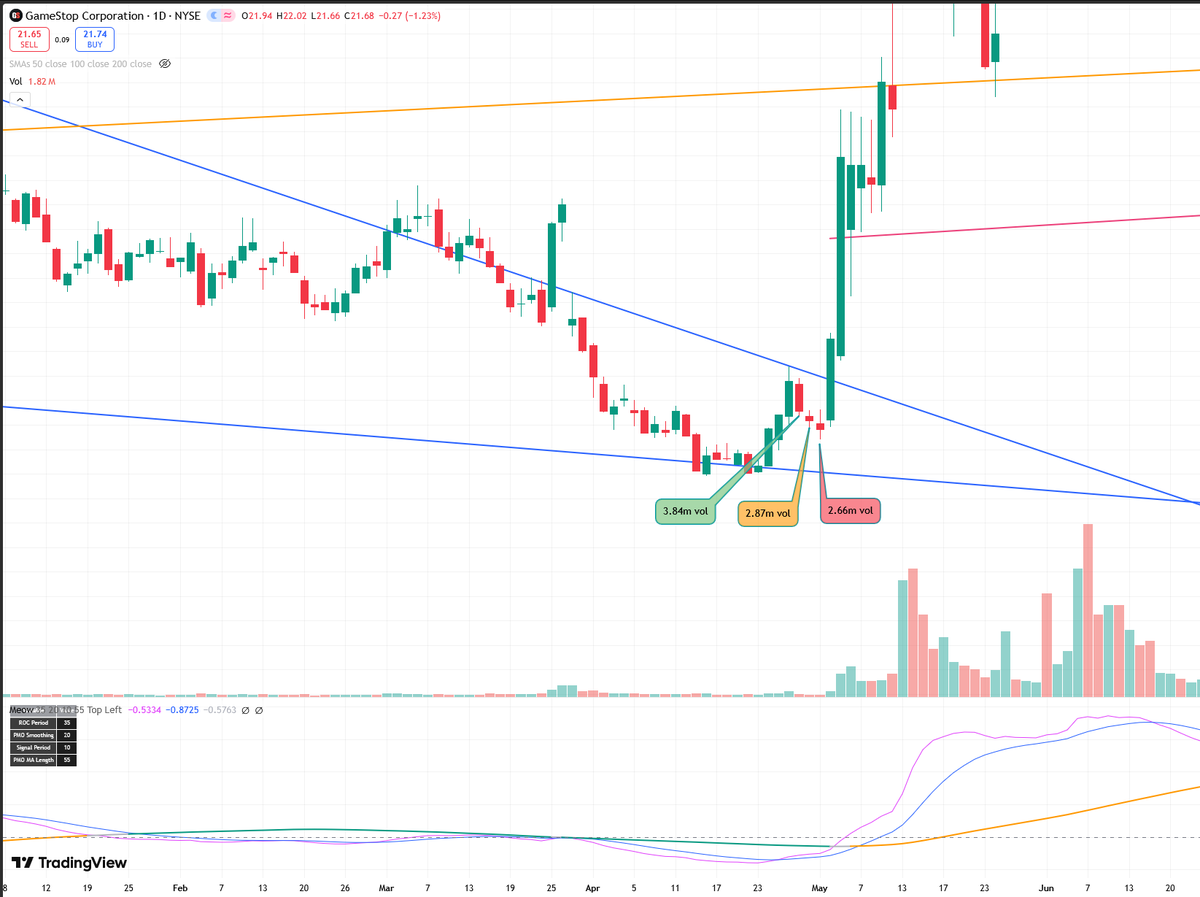Click the high price H22.02 in the header
This screenshot has width=1200, height=897.
[292, 16]
